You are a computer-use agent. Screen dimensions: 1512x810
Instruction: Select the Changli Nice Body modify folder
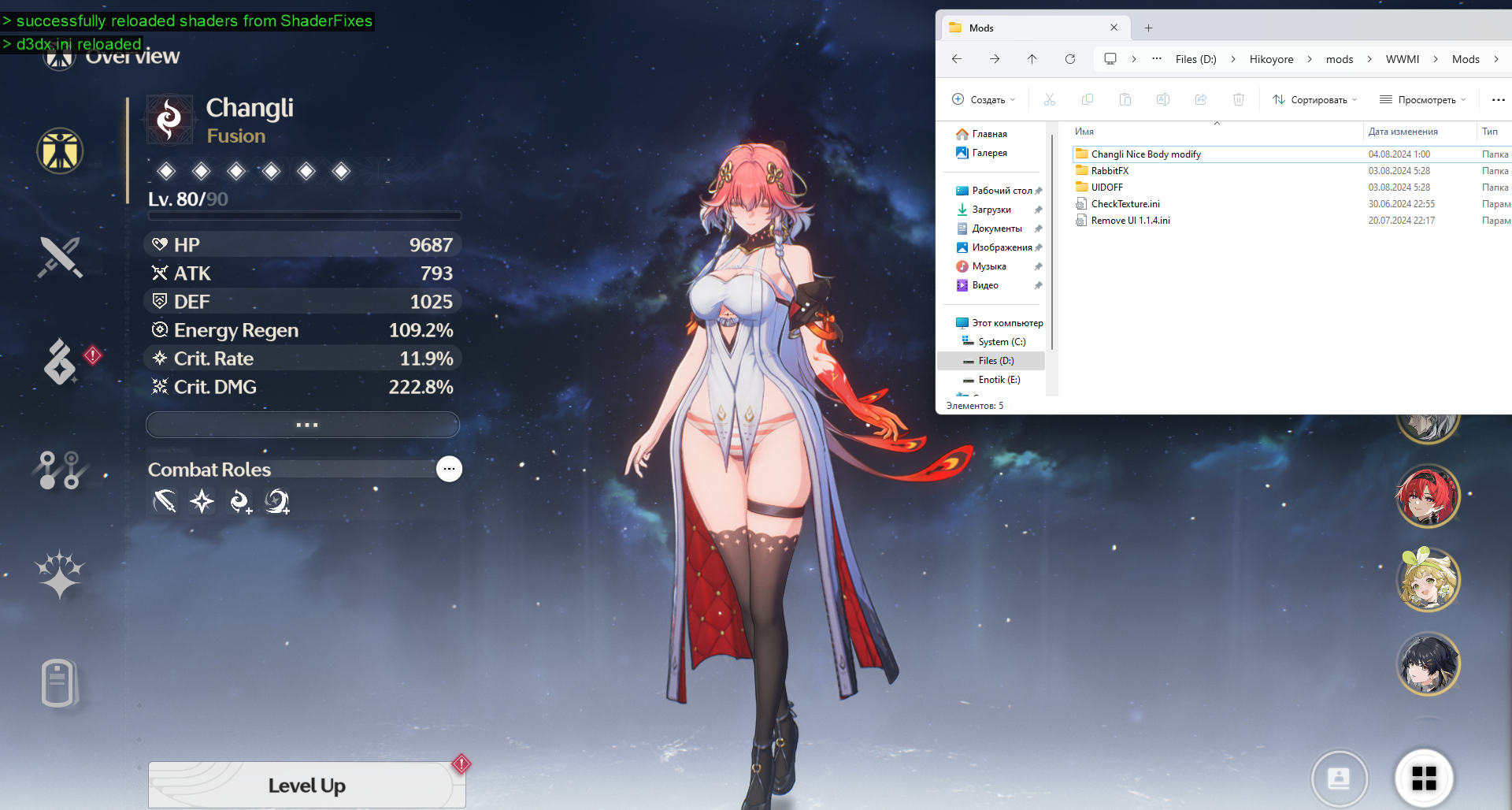point(1146,154)
